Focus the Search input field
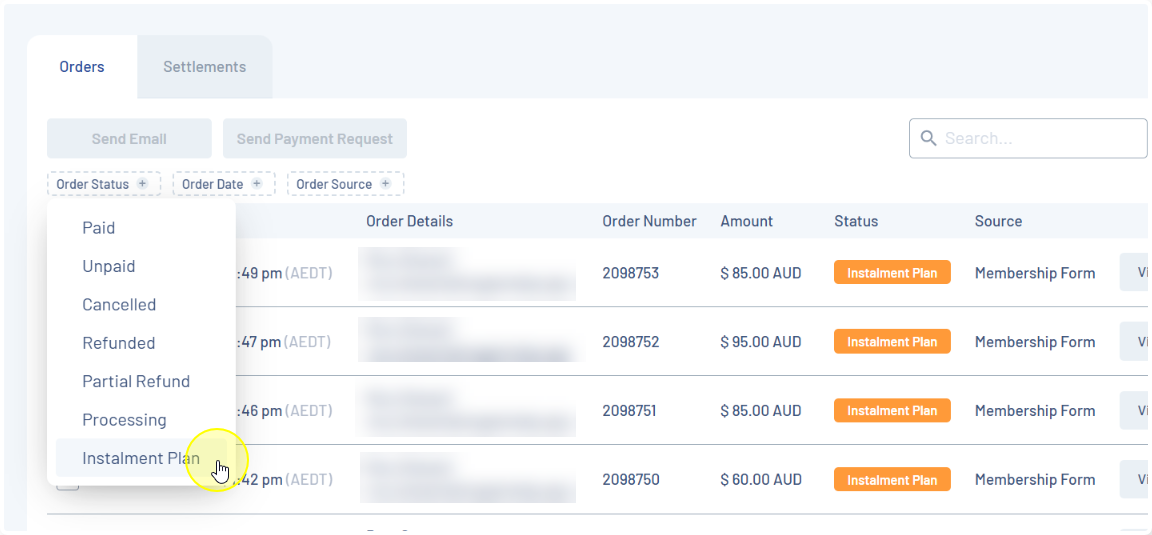1152x535 pixels. 1029,138
